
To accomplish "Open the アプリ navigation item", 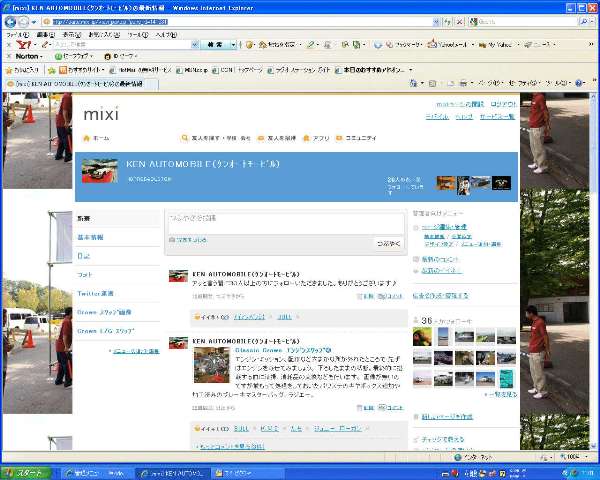I will (316, 138).
